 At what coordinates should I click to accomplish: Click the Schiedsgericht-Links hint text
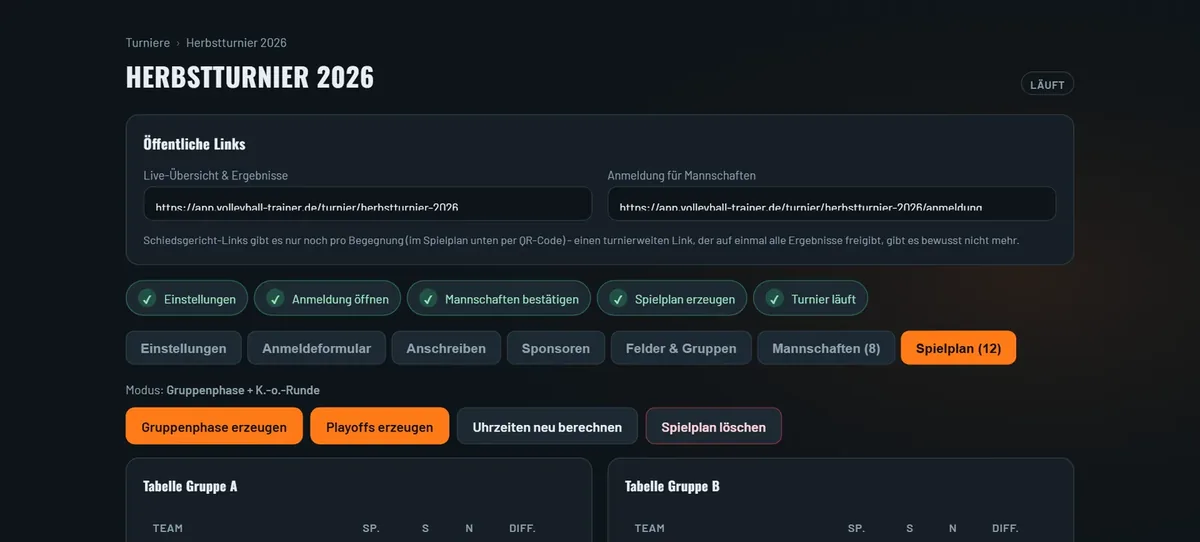pyautogui.click(x=582, y=241)
